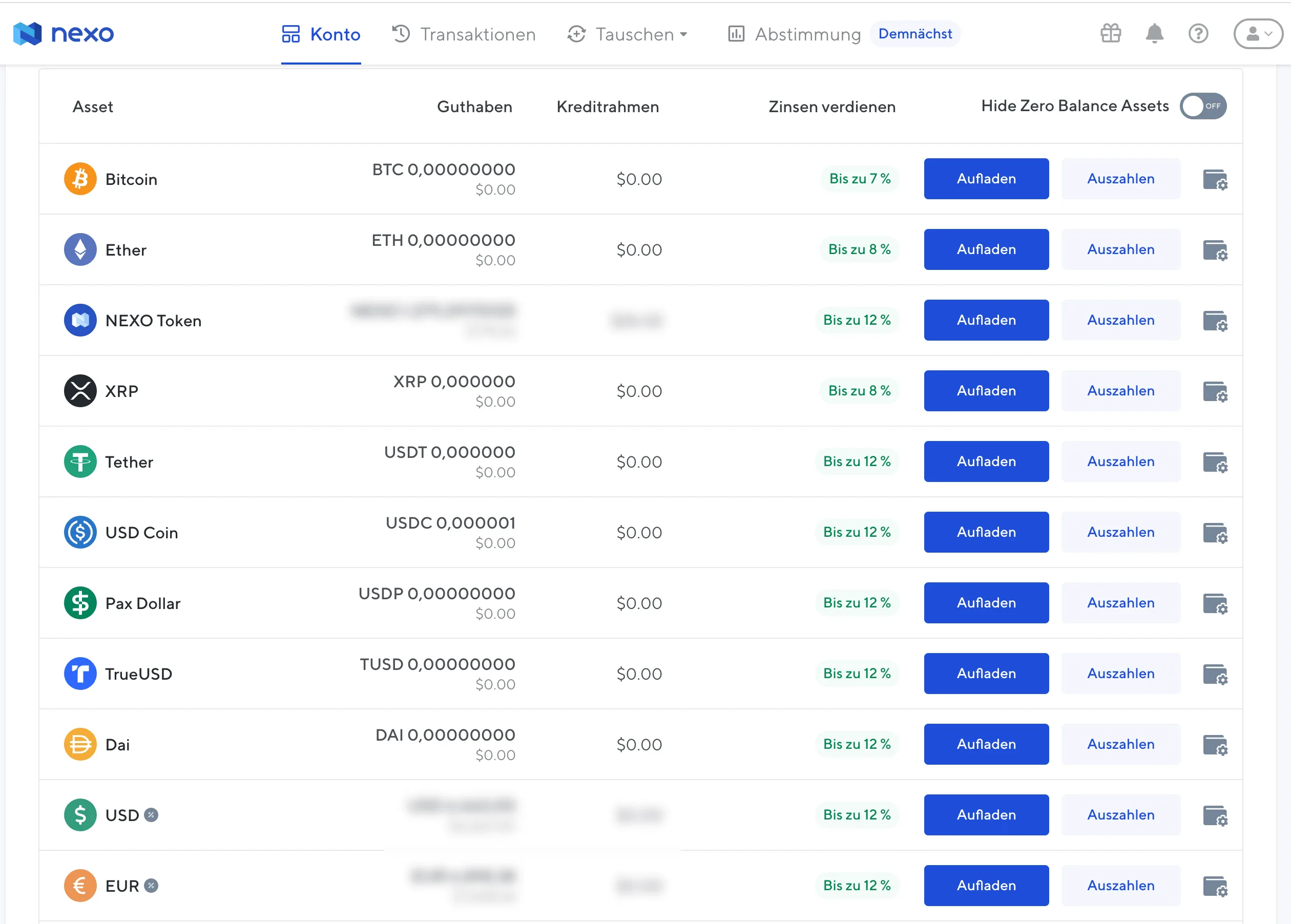Click Auszahlen for USD Coin
The height and width of the screenshot is (924, 1291).
click(1120, 532)
